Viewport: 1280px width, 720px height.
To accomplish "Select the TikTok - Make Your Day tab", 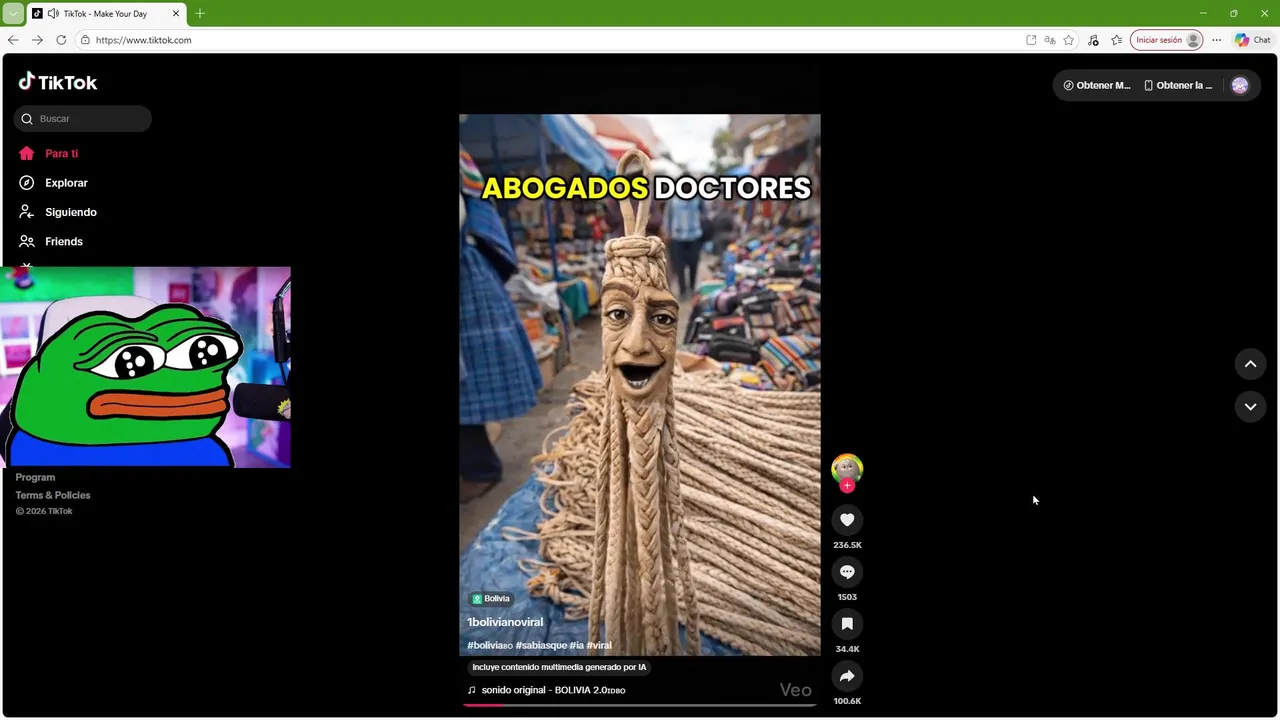I will 106,14.
